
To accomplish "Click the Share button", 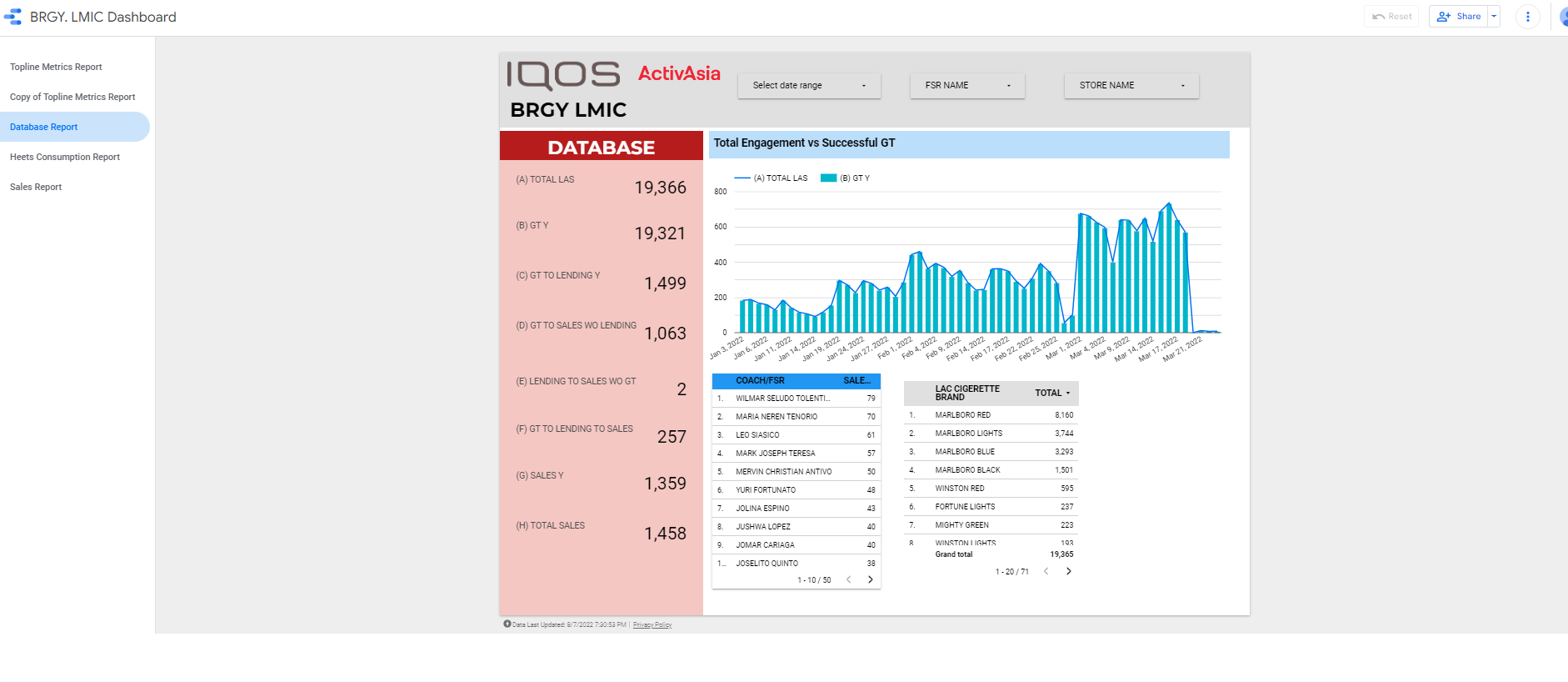I will (1459, 17).
